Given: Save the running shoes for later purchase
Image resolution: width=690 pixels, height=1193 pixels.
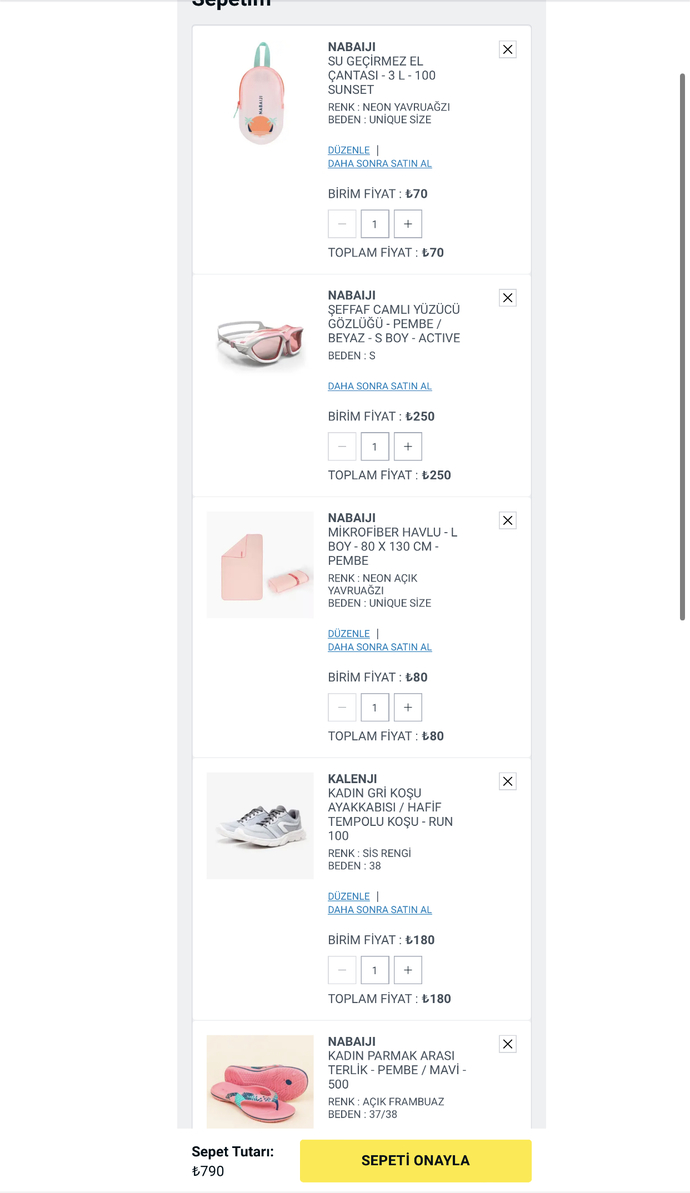Looking at the screenshot, I should coord(380,910).
